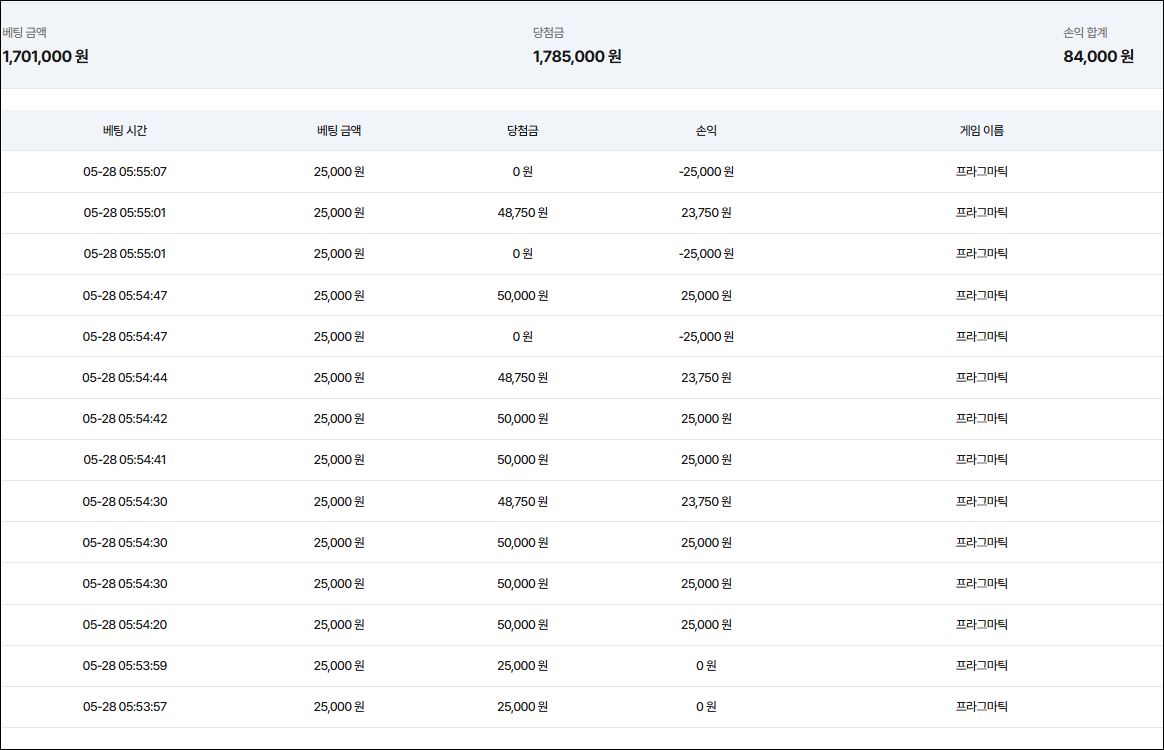This screenshot has height=750, width=1164.
Task: Click 25,000 원 bet in the 05:54:44 row
Action: [339, 377]
